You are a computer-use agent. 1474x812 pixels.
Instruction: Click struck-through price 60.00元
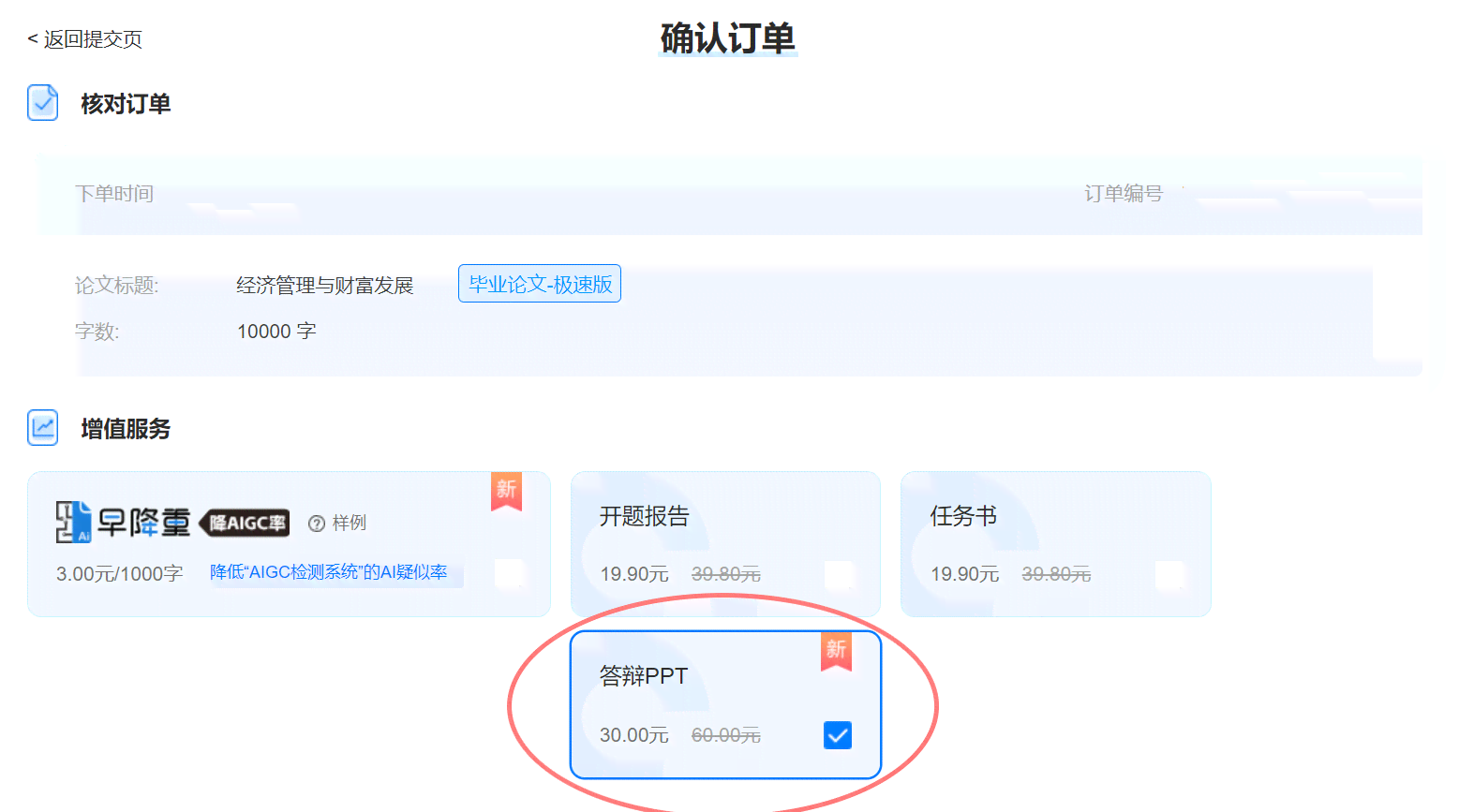(x=726, y=735)
